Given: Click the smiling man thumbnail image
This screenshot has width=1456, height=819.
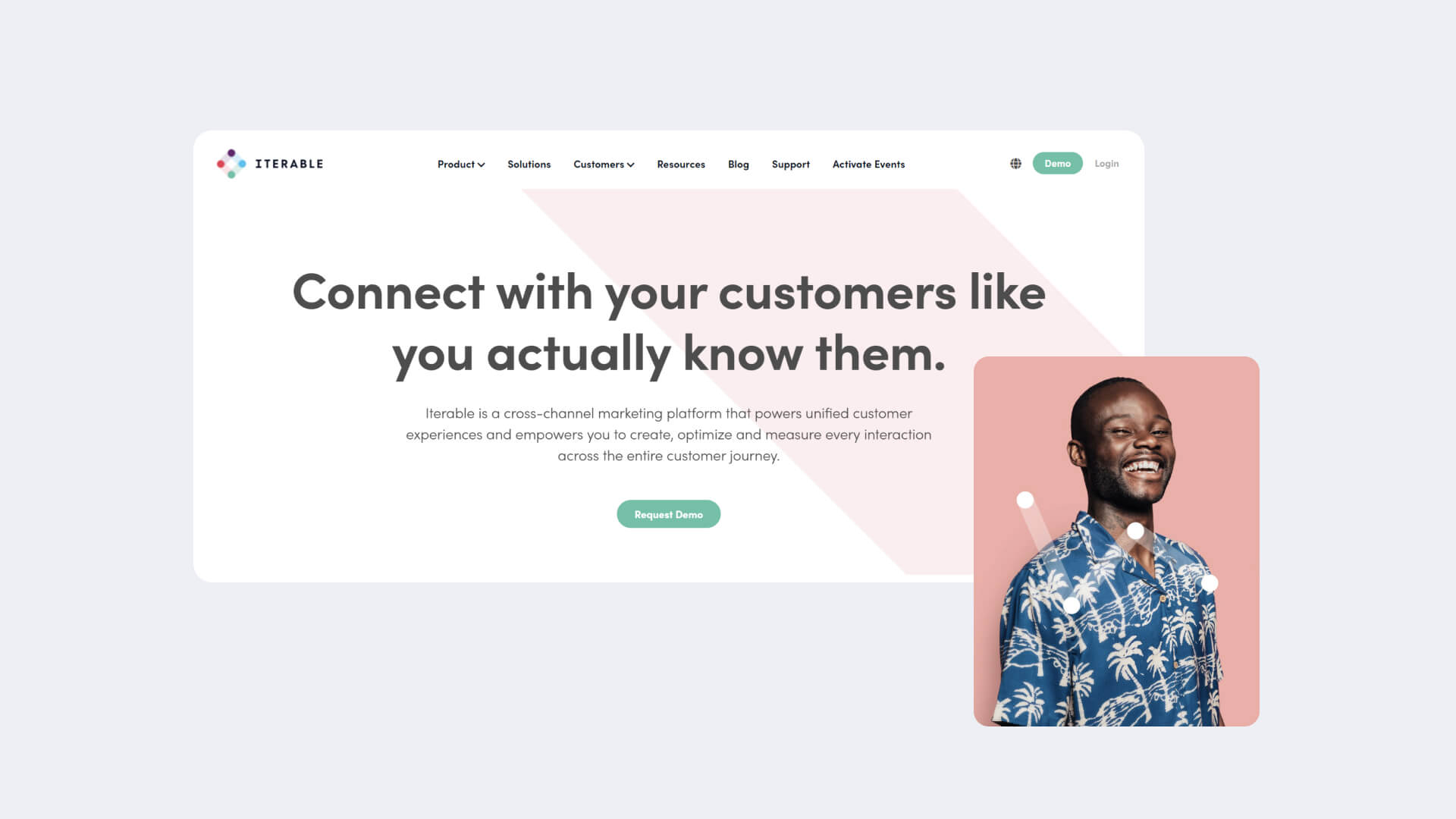Looking at the screenshot, I should pyautogui.click(x=1115, y=540).
